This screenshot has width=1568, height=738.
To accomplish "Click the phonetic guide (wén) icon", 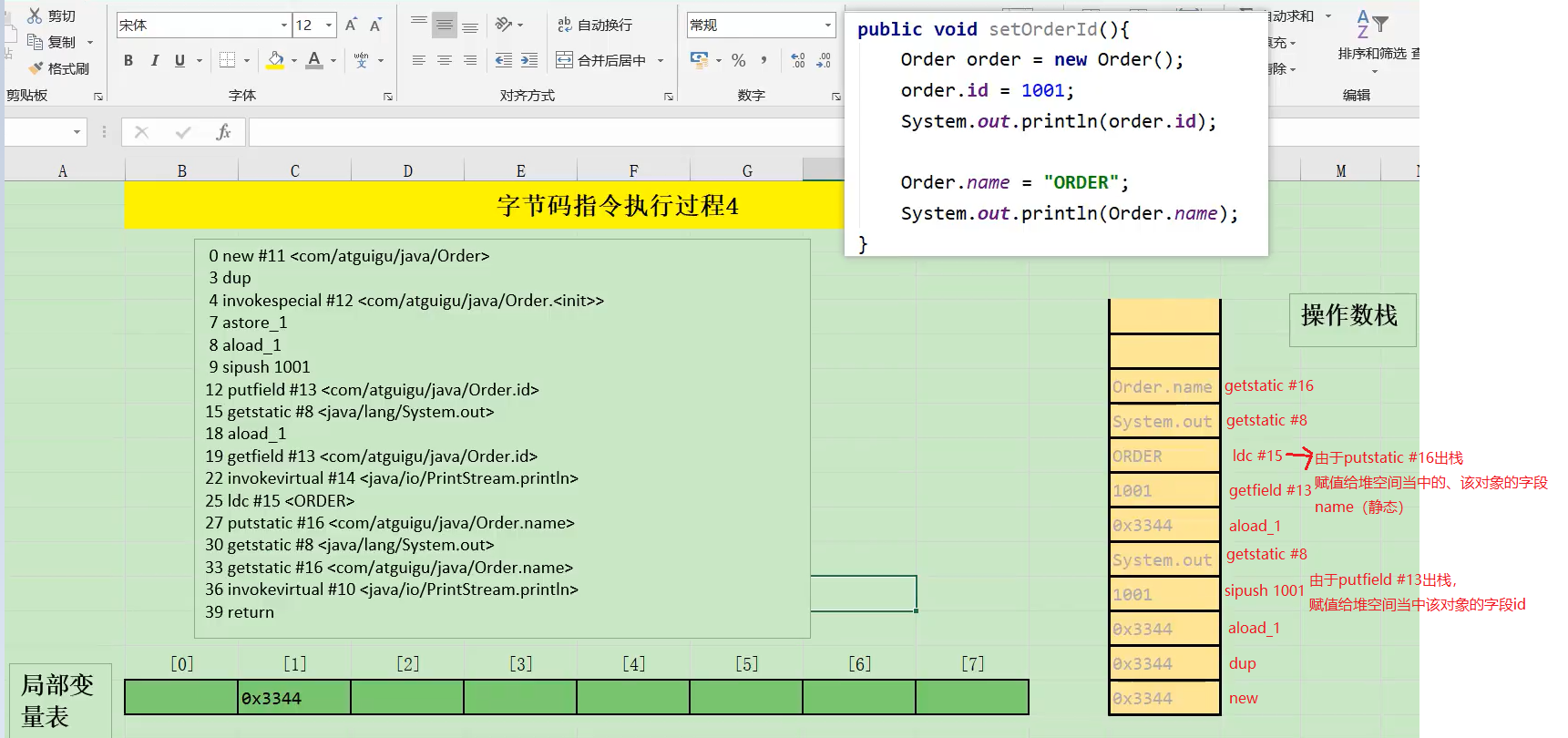I will (361, 60).
